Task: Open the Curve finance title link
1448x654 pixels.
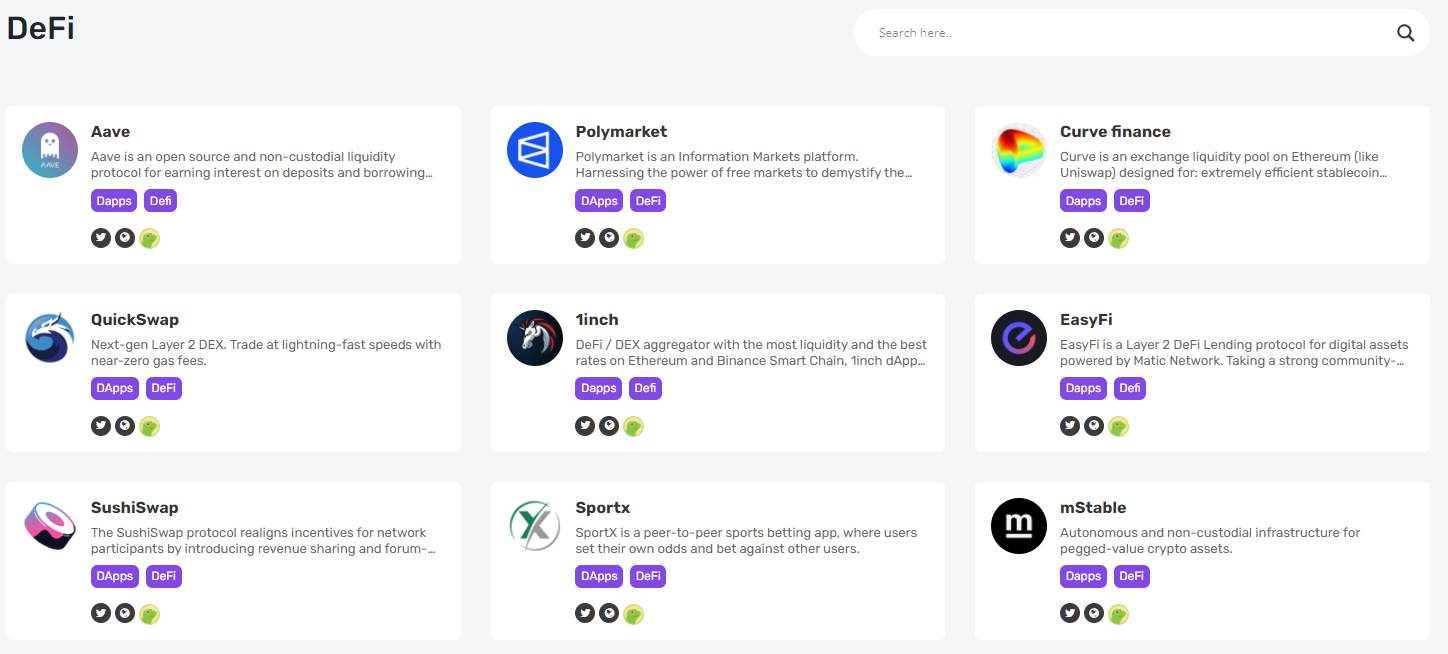Action: [1115, 132]
